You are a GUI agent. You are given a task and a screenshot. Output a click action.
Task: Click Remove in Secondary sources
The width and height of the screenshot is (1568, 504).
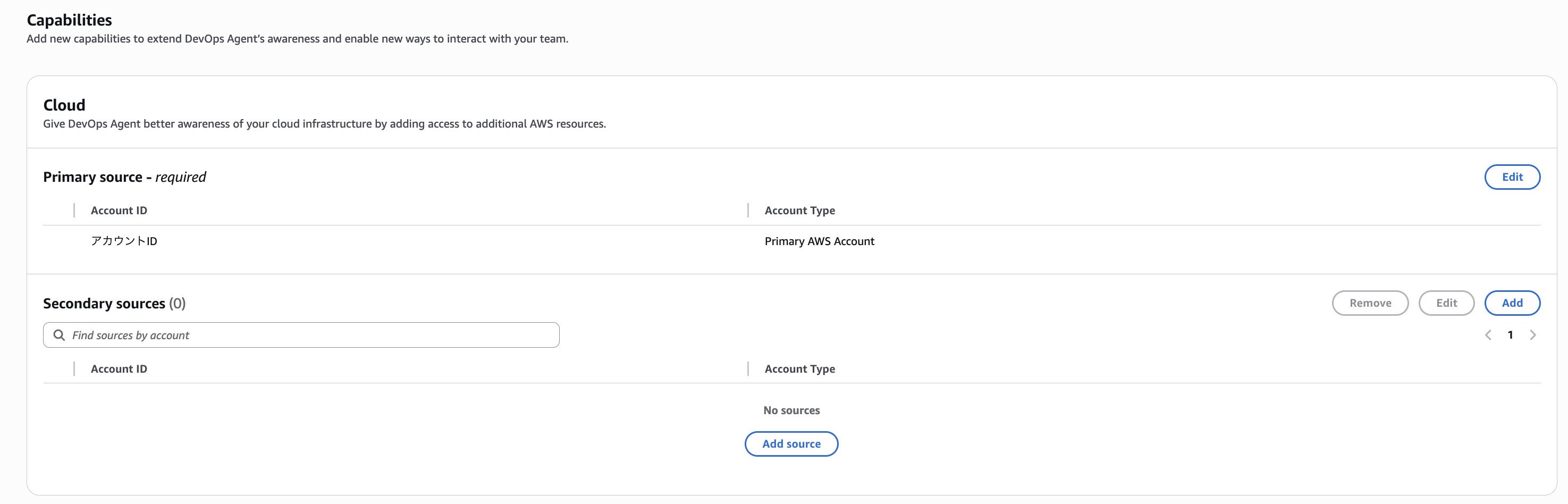pos(1370,303)
